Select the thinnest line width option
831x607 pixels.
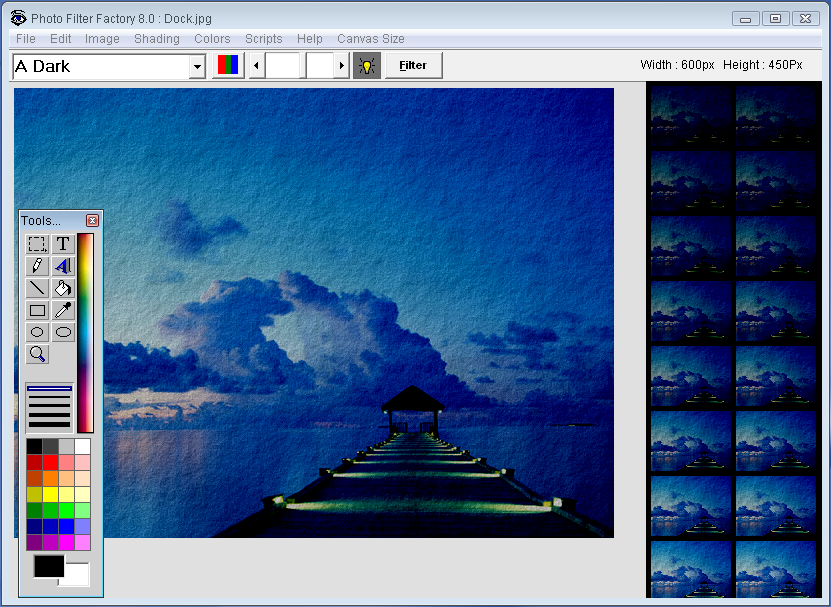[x=49, y=389]
